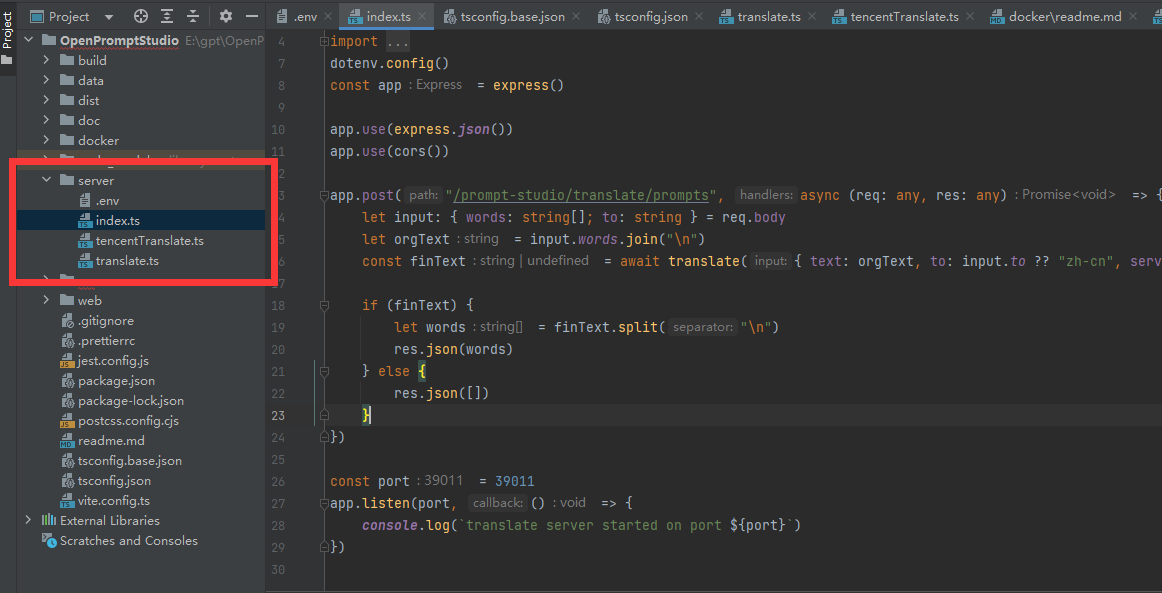Image resolution: width=1162 pixels, height=593 pixels.
Task: Click the External Libraries node icon
Action: [48, 520]
